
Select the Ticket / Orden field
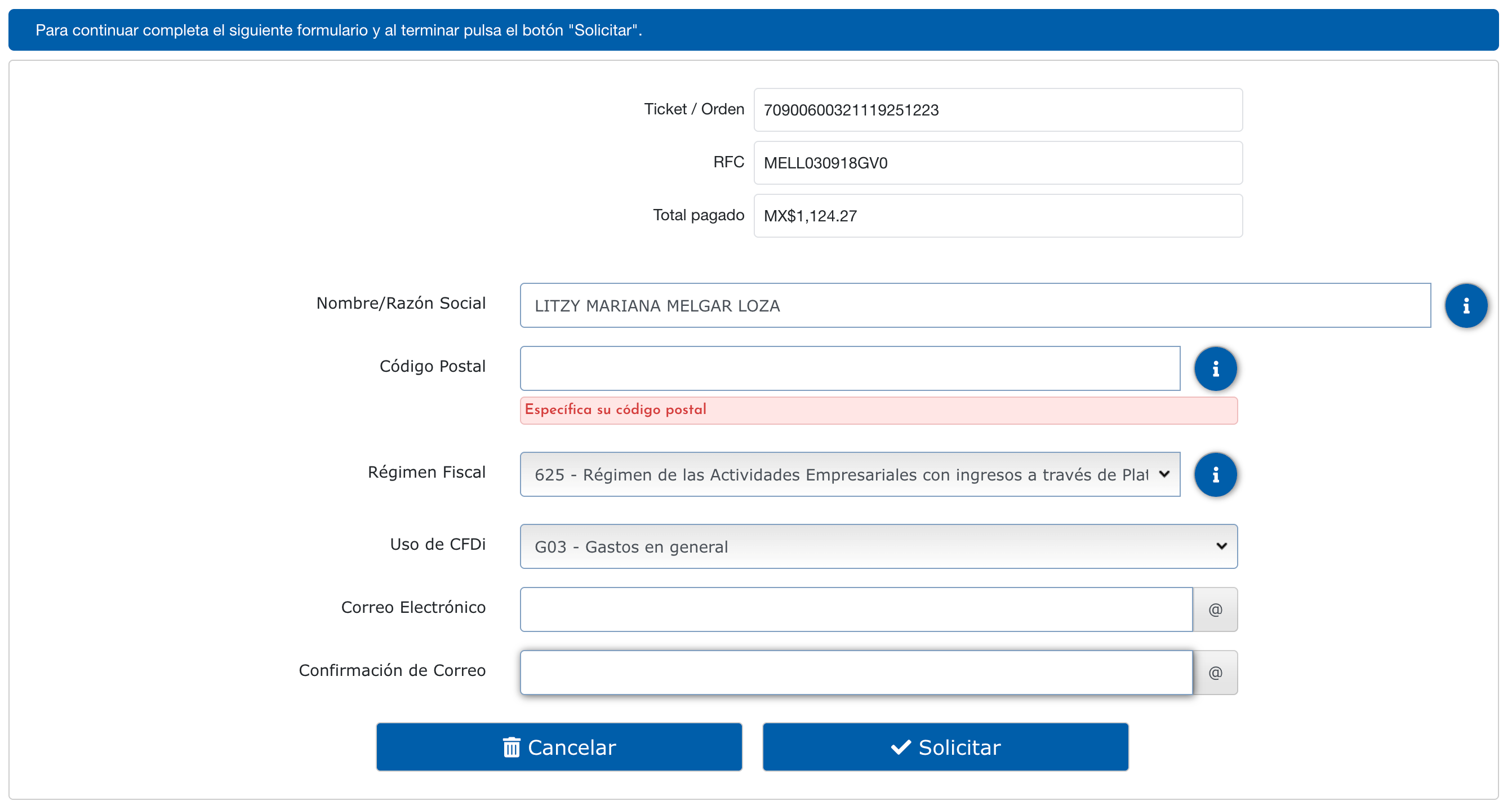(x=997, y=110)
